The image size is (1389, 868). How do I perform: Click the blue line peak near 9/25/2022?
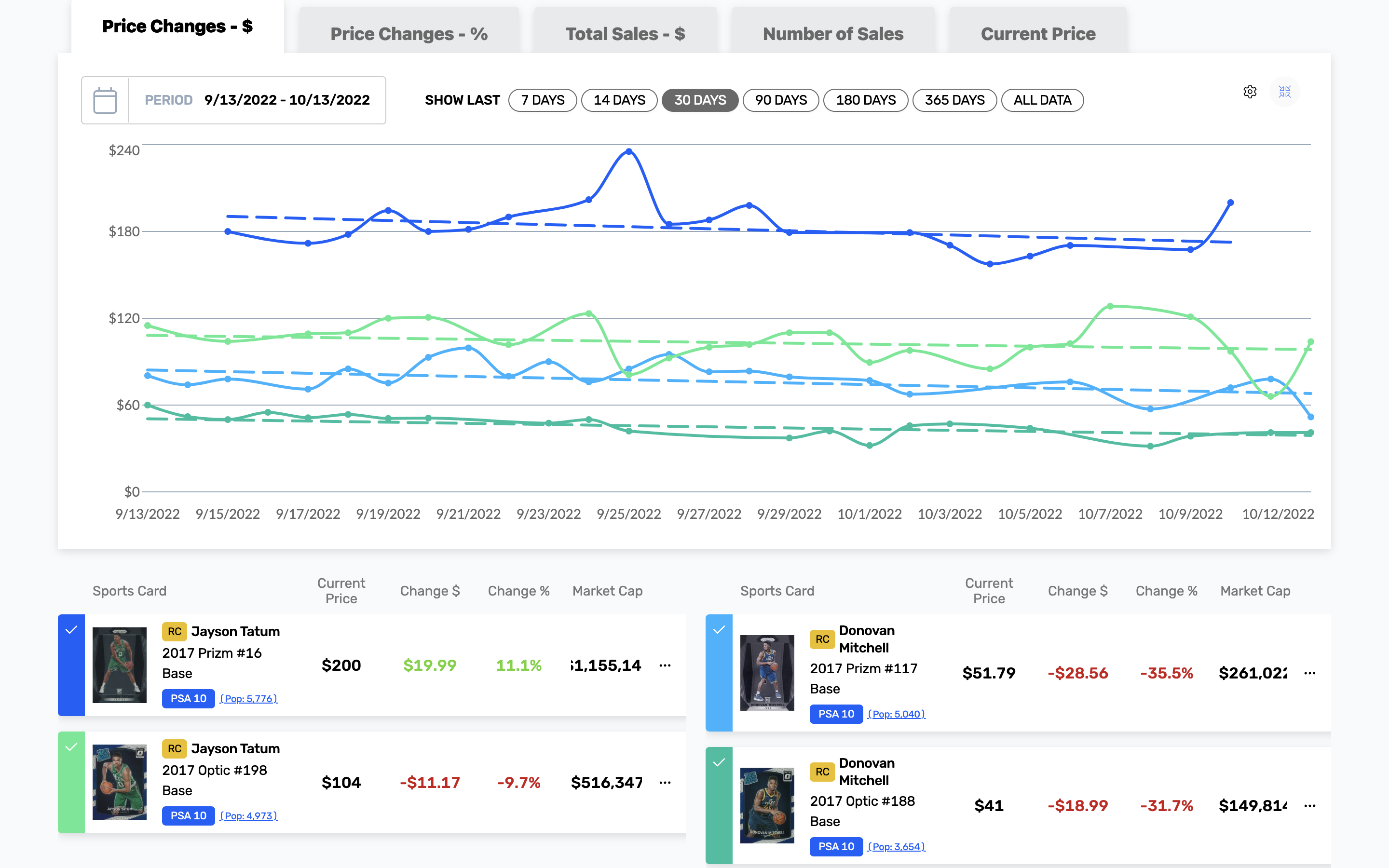(629, 151)
